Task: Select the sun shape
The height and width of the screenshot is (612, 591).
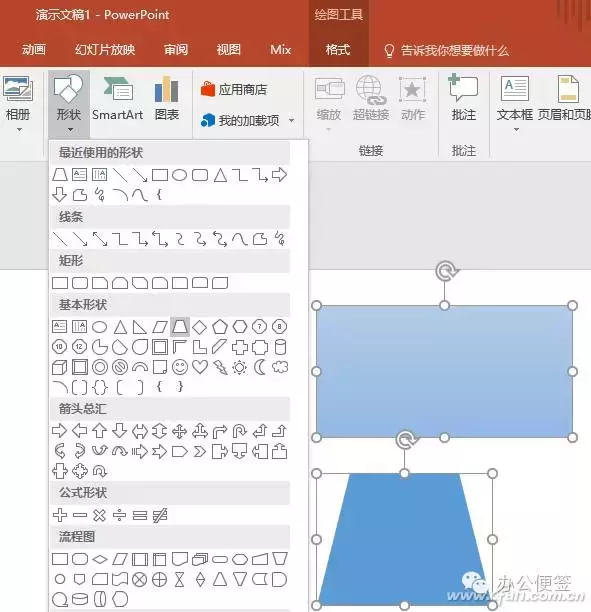Action: (x=240, y=367)
